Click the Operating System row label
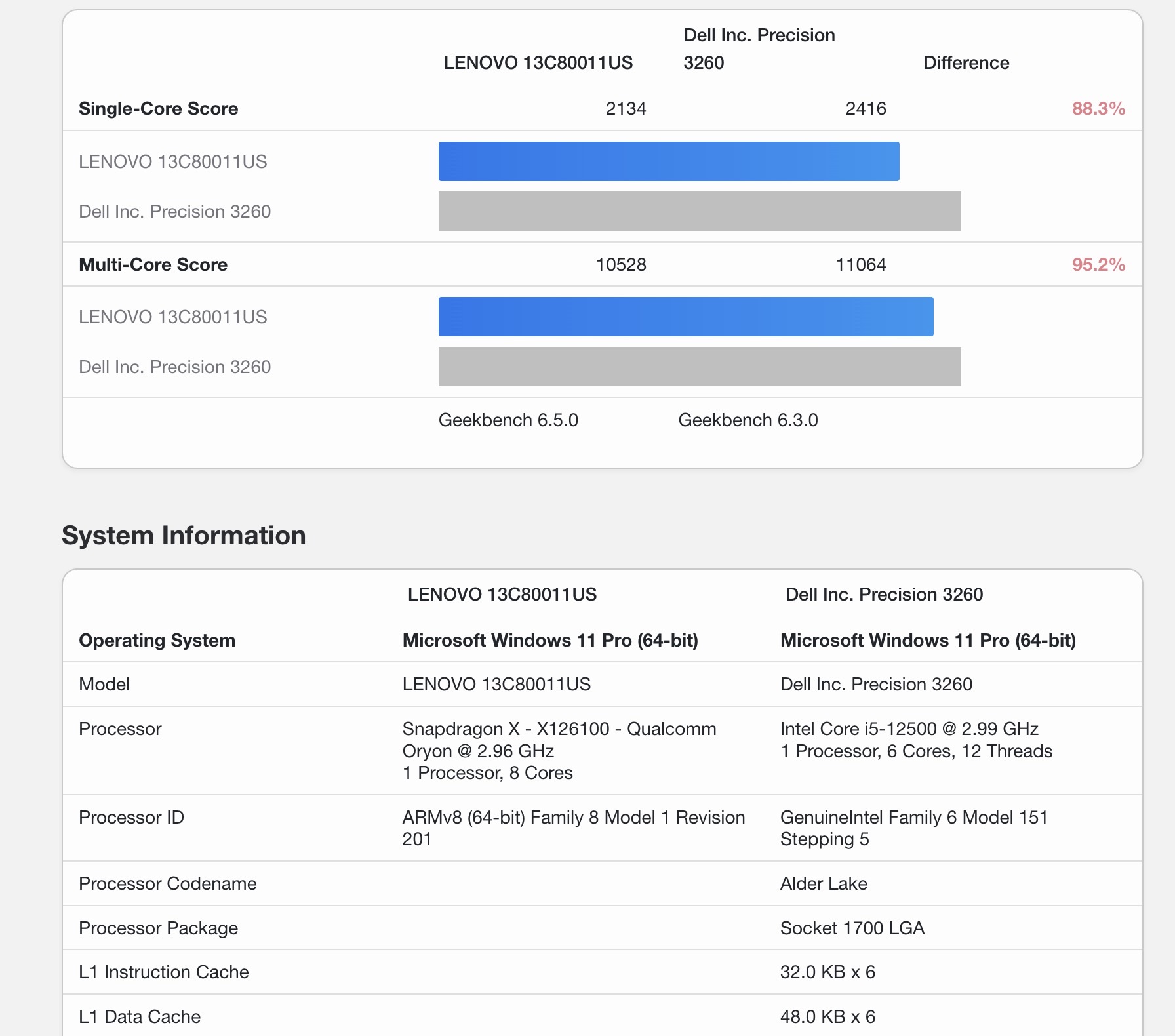Viewport: 1175px width, 1036px height. (157, 641)
